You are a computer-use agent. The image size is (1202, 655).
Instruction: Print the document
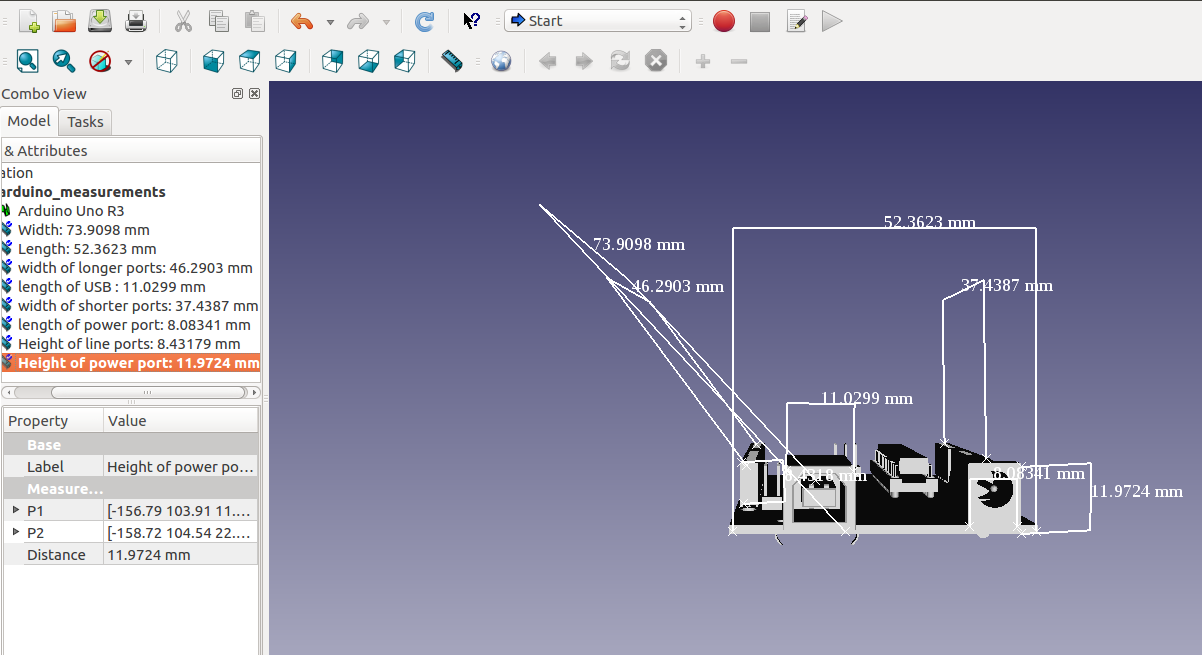click(136, 20)
